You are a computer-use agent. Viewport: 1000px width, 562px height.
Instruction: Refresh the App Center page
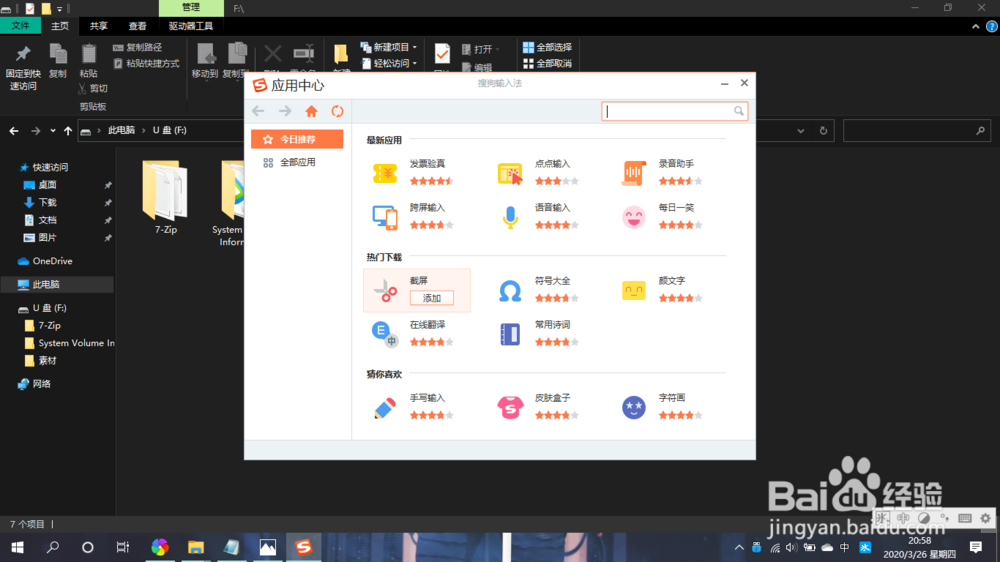coord(337,112)
